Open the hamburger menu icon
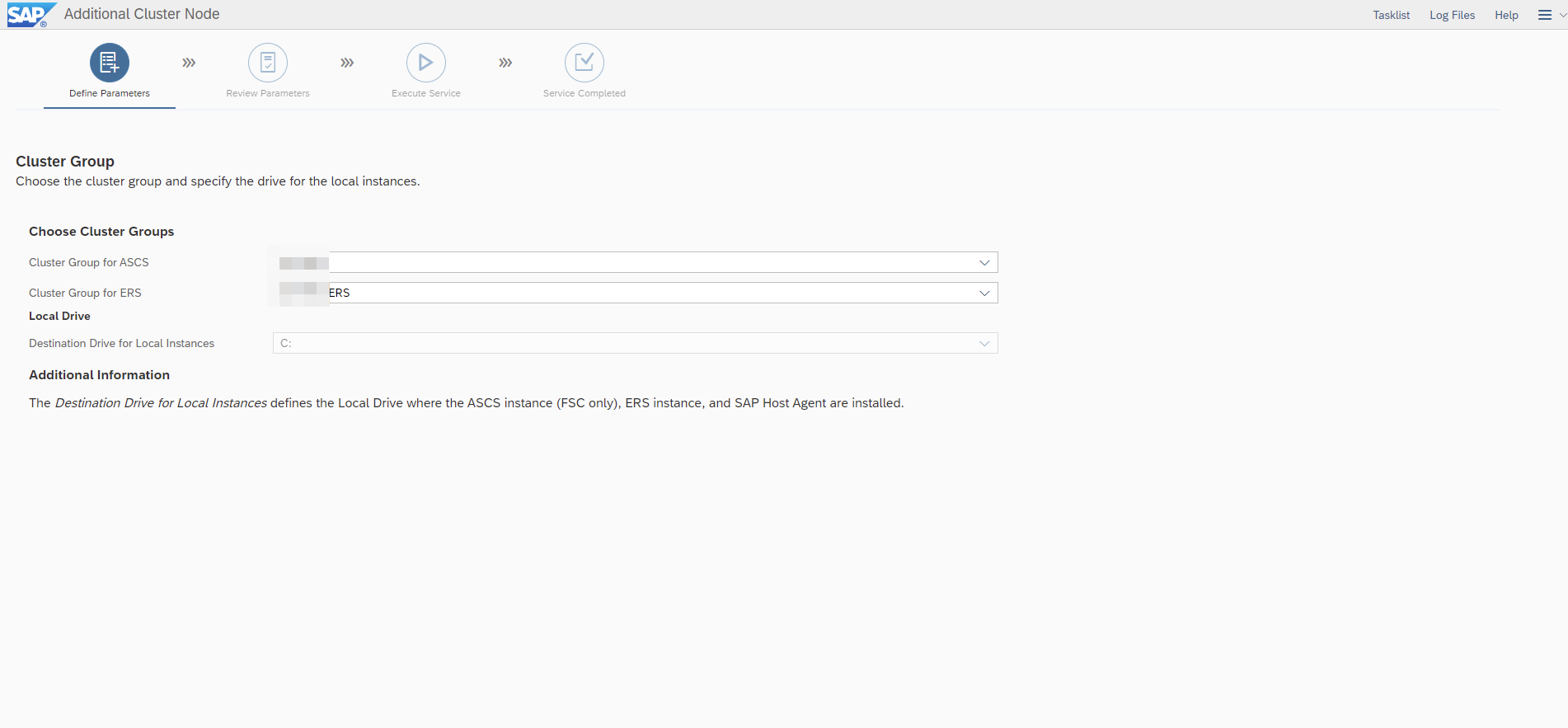The height and width of the screenshot is (728, 1568). pos(1545,15)
